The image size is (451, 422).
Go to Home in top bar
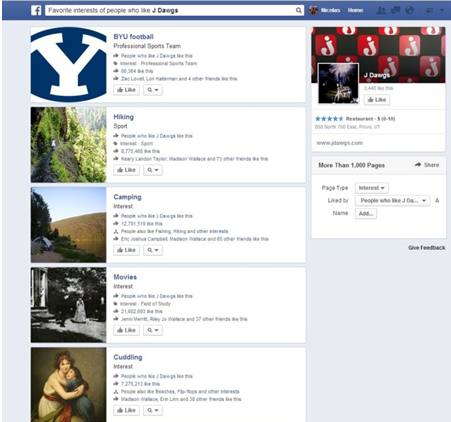pyautogui.click(x=355, y=10)
